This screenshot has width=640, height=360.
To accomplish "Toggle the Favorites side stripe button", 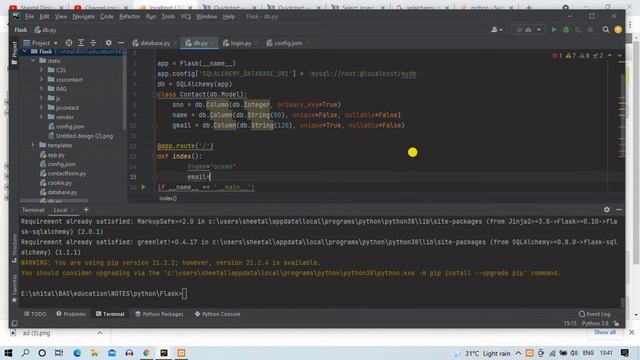I will 14,288.
